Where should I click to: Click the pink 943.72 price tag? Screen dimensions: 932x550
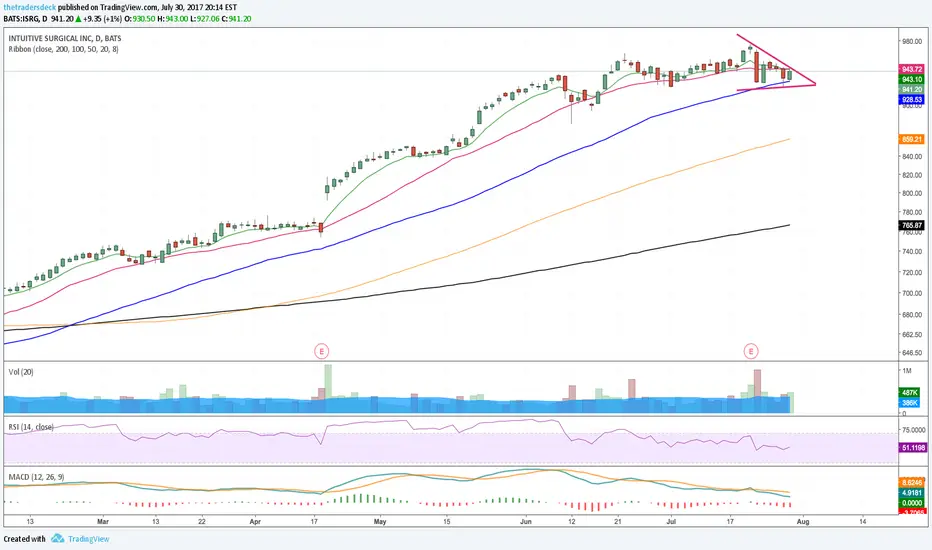(x=912, y=70)
